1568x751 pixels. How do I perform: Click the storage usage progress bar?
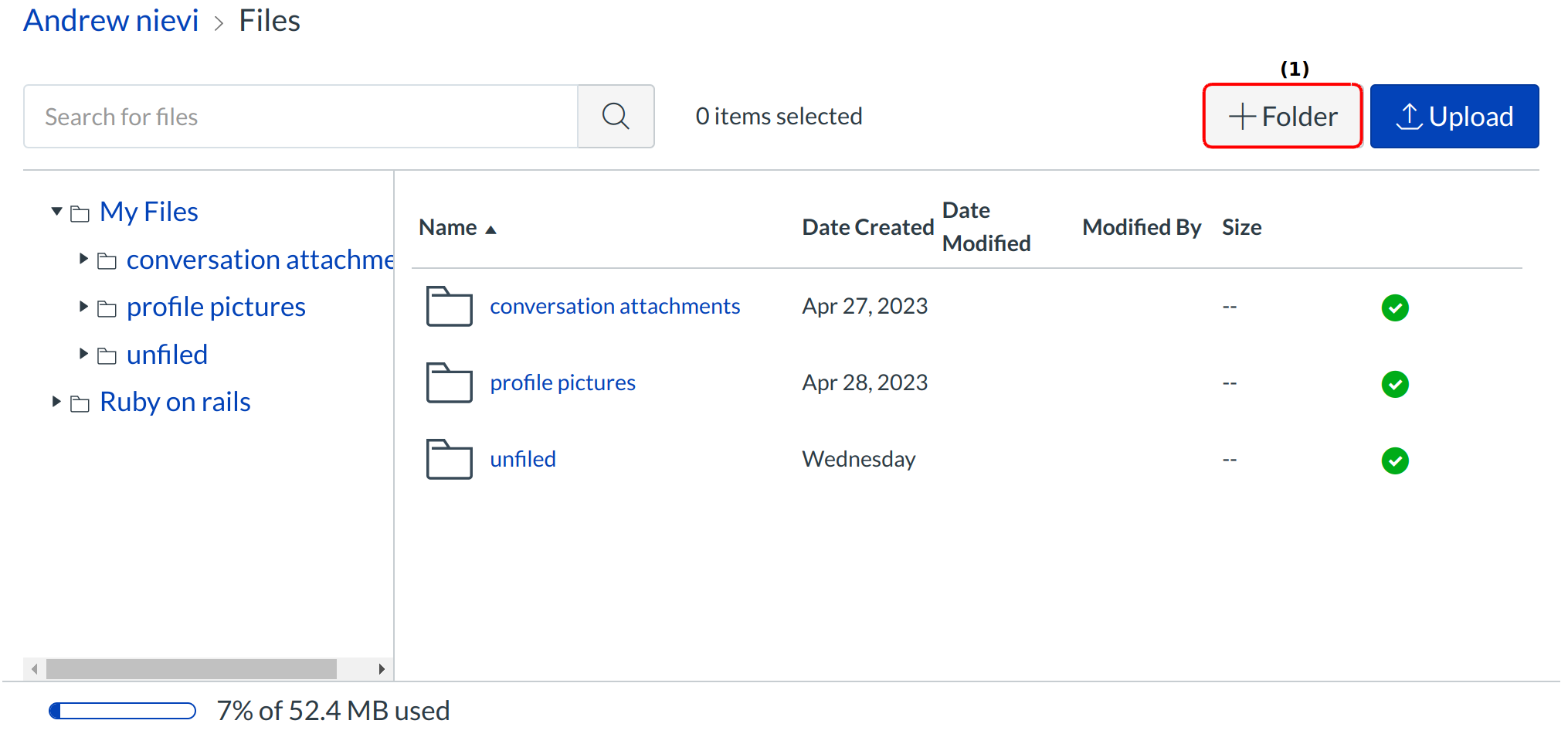pyautogui.click(x=123, y=711)
